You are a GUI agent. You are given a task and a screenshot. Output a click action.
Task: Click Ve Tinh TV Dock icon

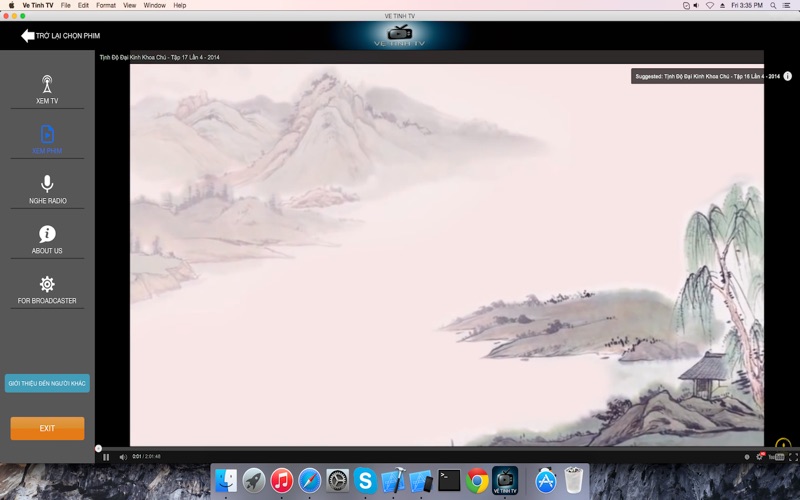[505, 481]
